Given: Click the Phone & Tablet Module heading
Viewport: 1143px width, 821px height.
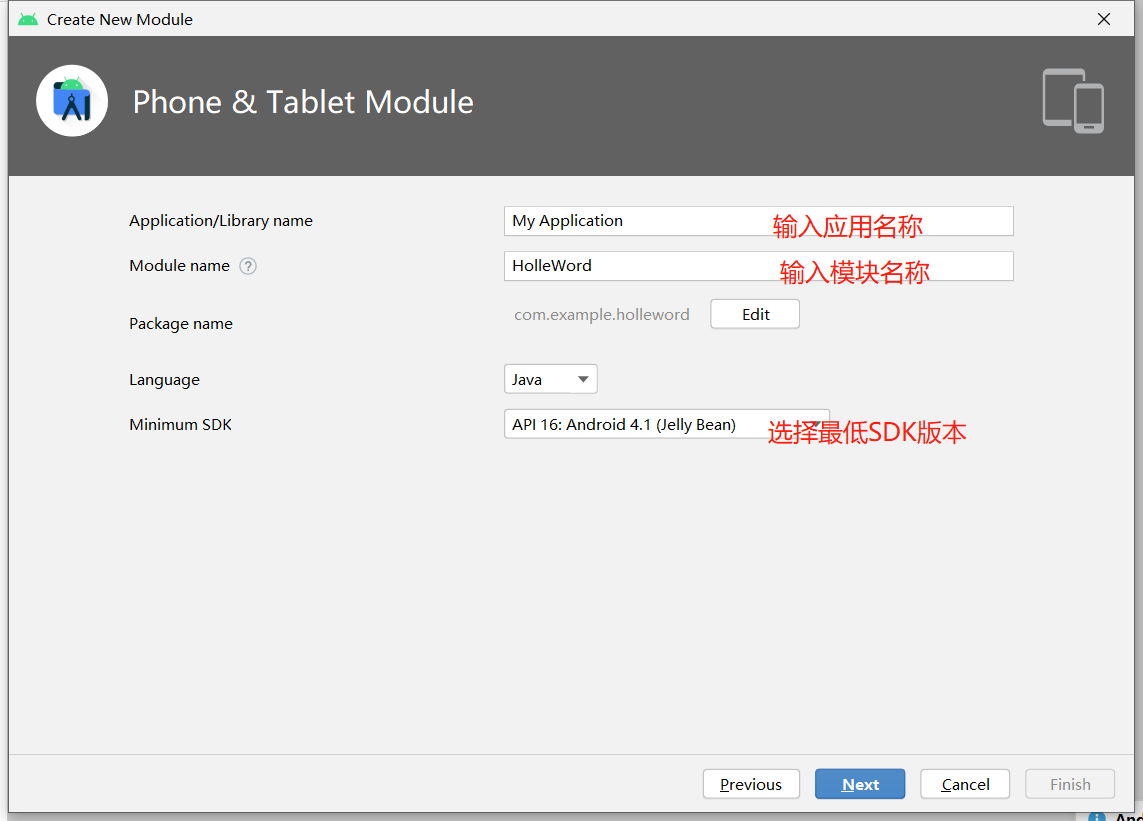Looking at the screenshot, I should pos(303,102).
